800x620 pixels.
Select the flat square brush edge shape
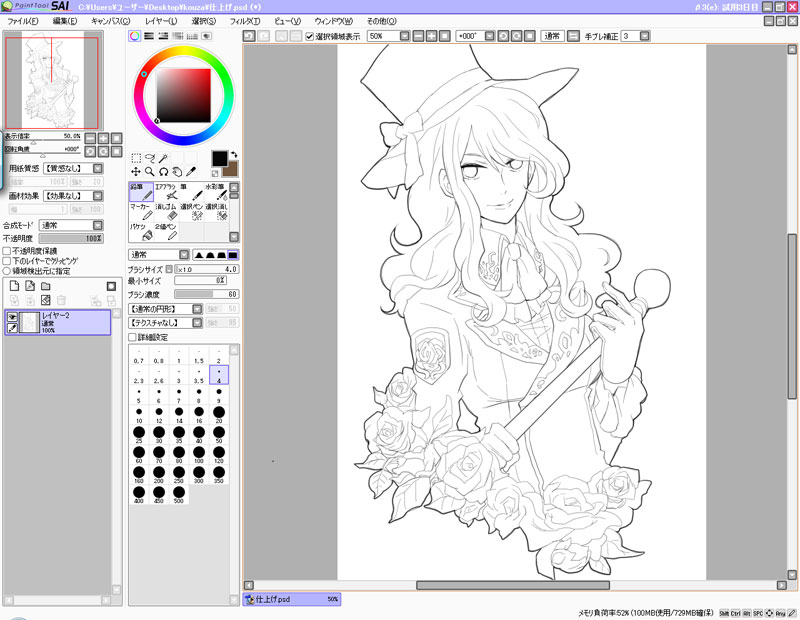pyautogui.click(x=233, y=255)
